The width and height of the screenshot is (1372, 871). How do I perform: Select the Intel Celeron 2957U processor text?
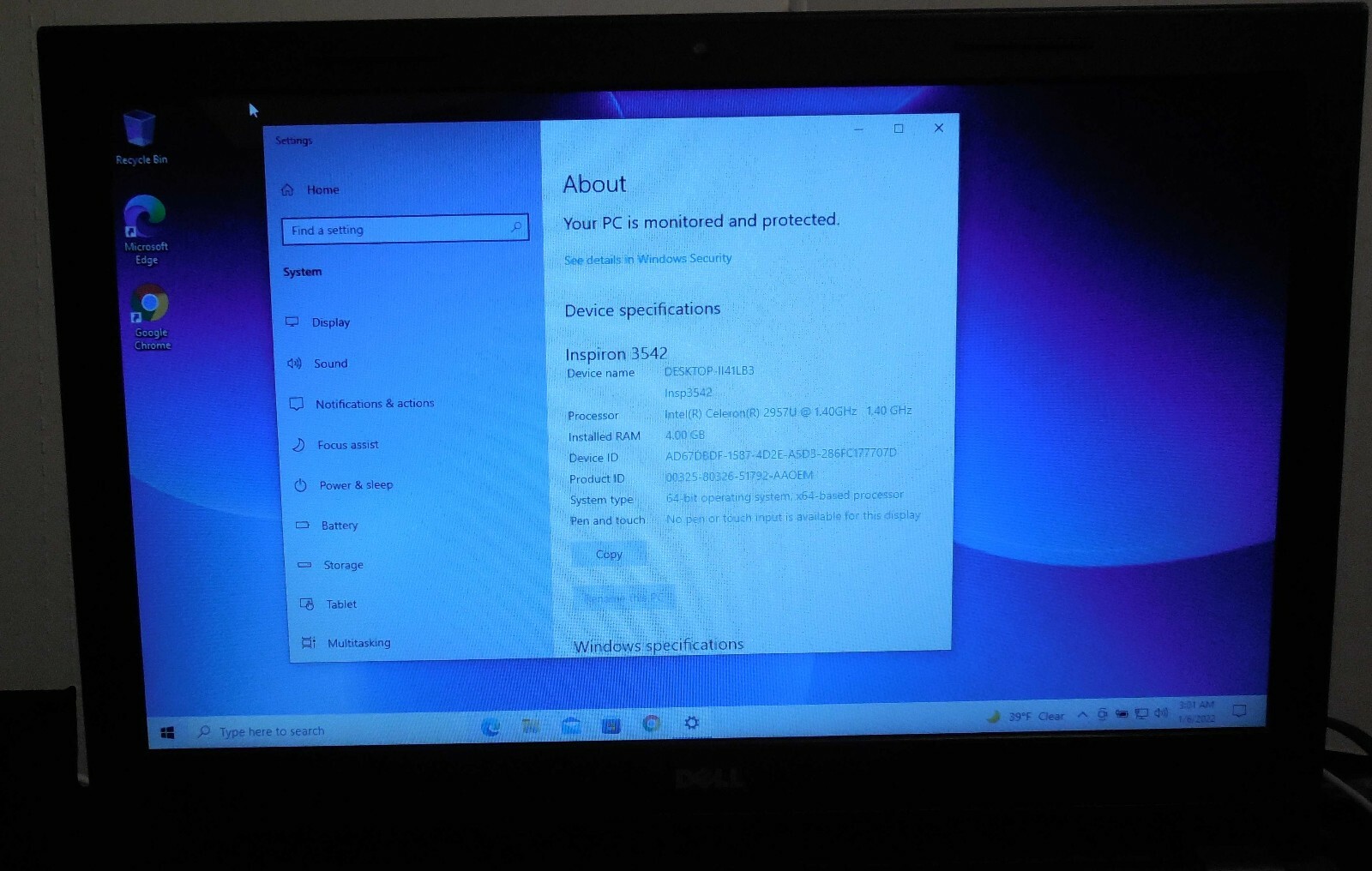[787, 411]
